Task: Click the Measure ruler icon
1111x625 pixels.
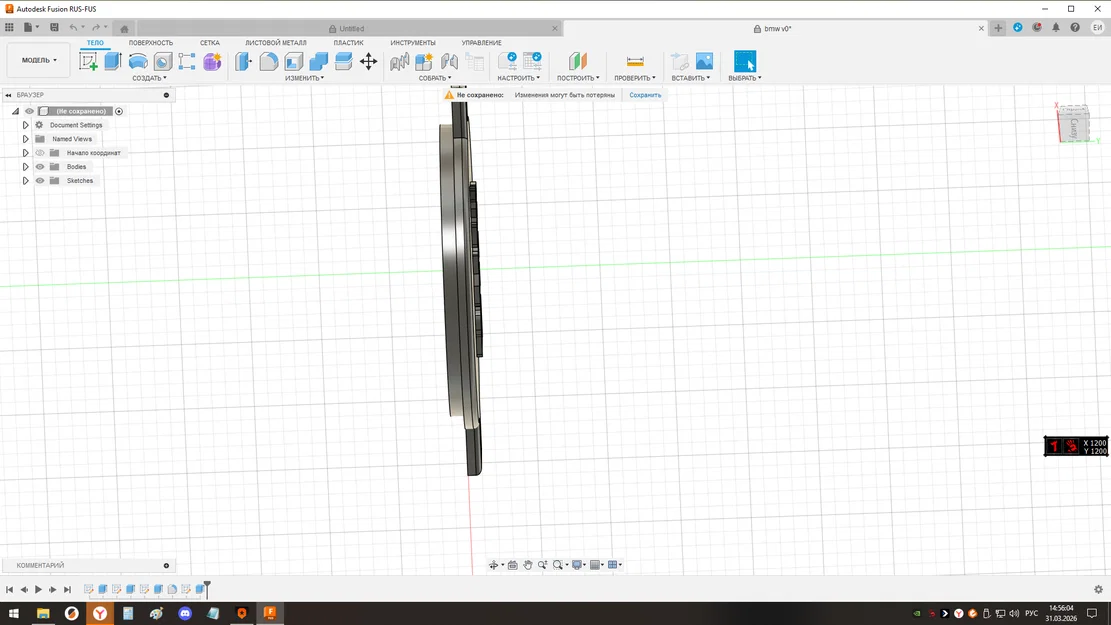Action: click(x=635, y=62)
